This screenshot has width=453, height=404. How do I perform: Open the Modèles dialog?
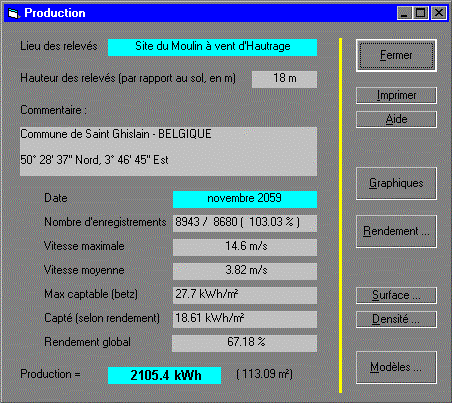click(396, 368)
